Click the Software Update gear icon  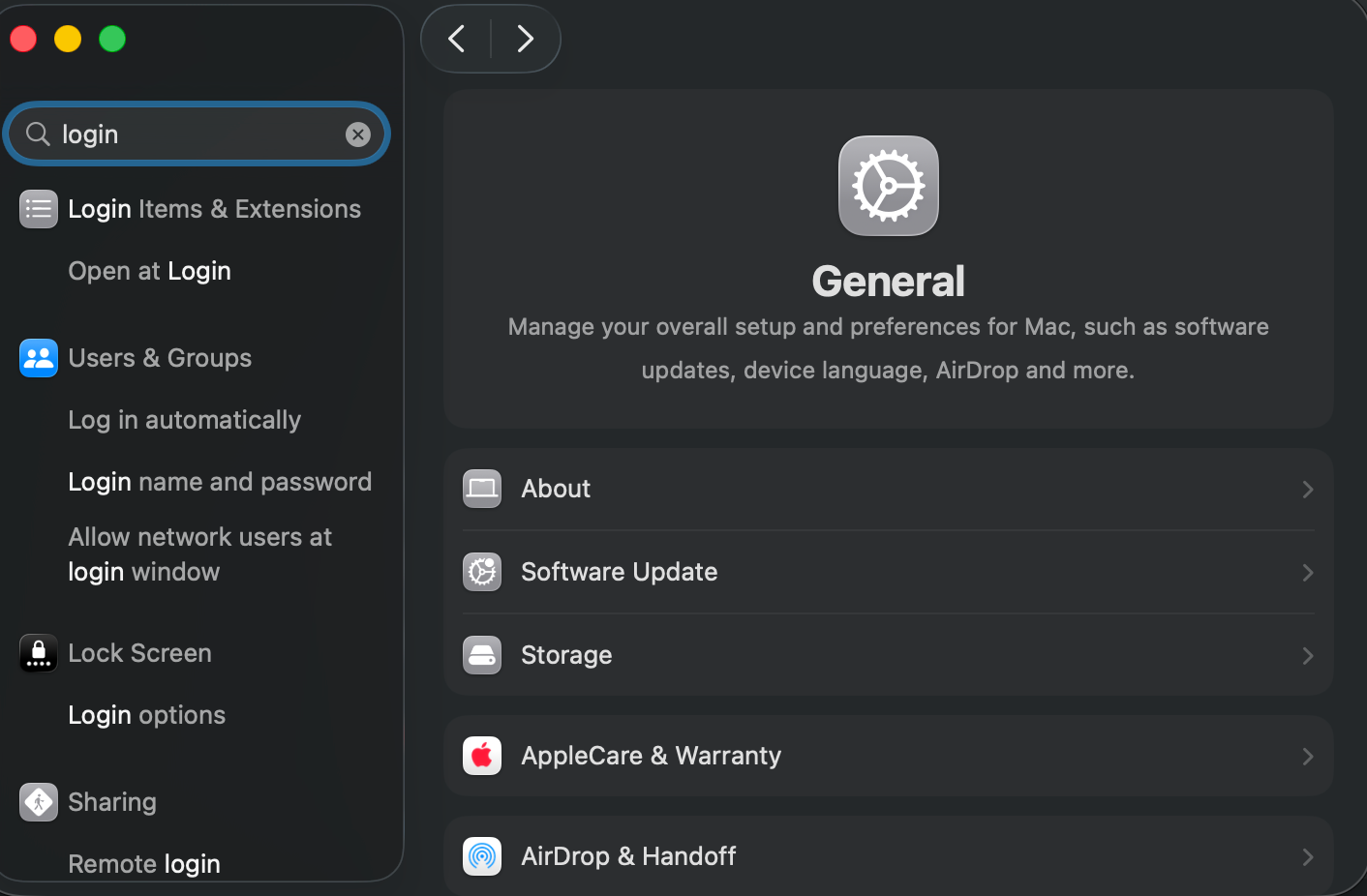(482, 572)
